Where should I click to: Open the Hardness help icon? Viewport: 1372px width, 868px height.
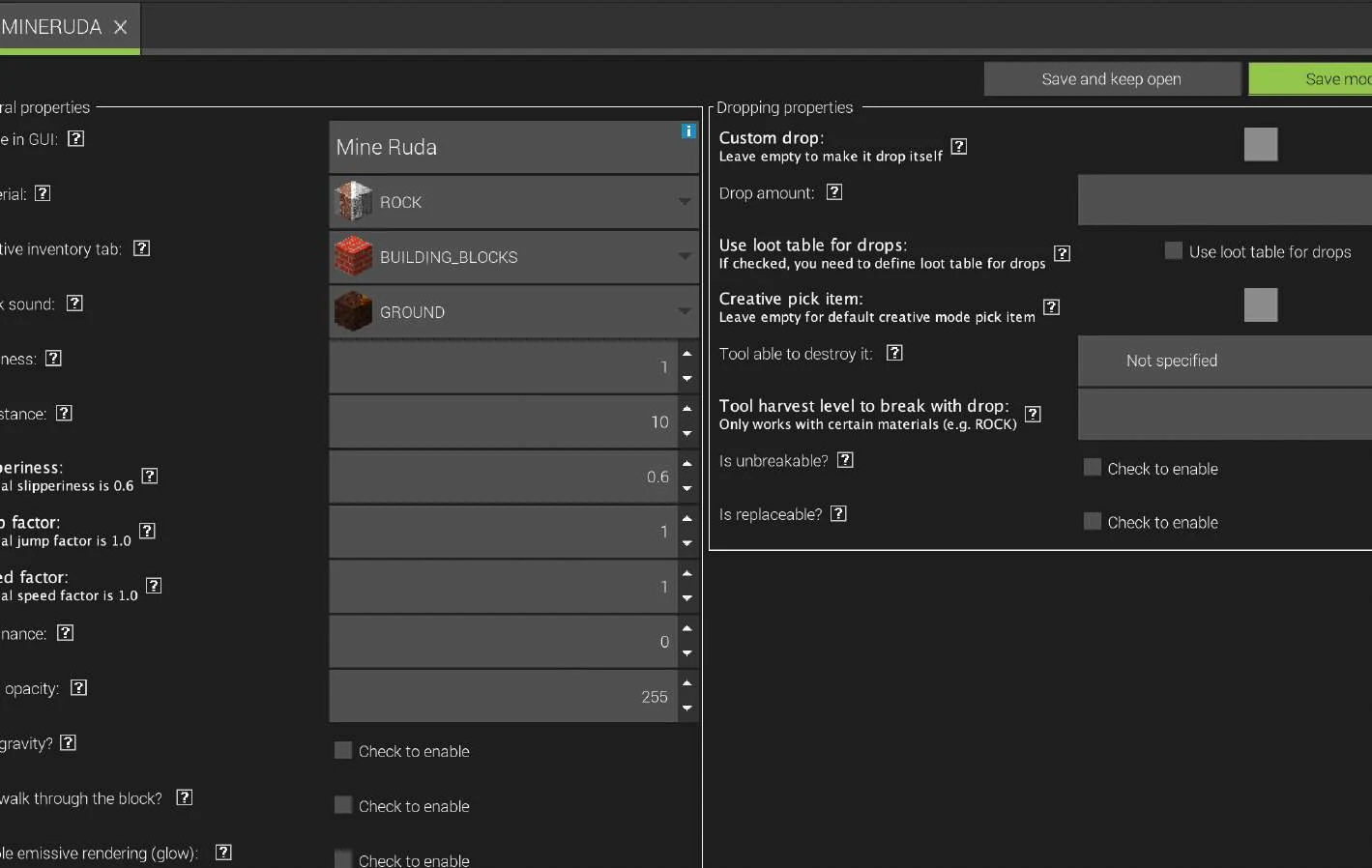pos(54,359)
